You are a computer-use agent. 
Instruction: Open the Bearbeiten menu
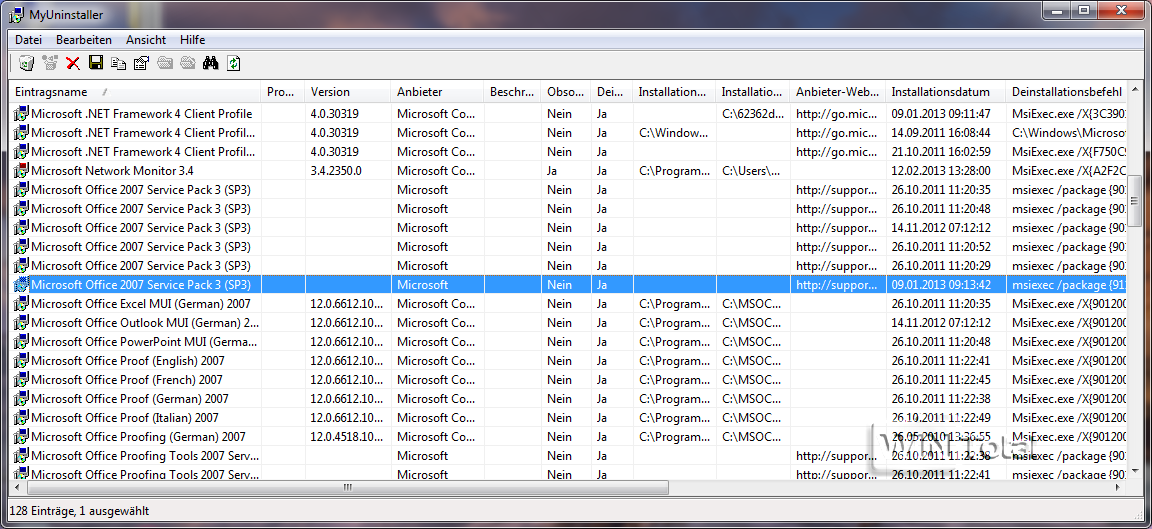(84, 40)
